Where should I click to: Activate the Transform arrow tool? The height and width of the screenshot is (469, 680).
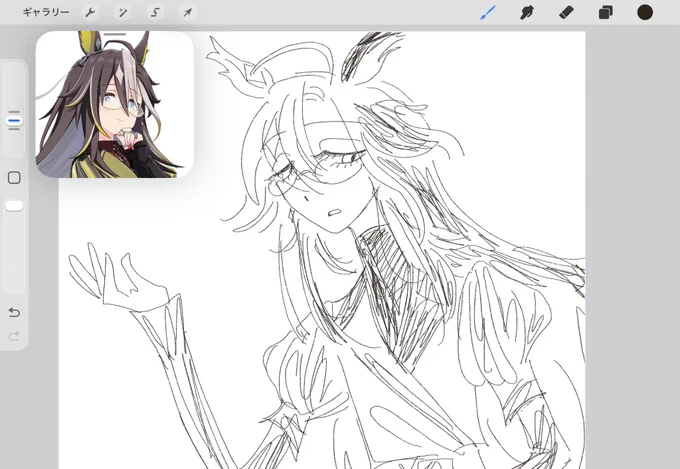(188, 12)
